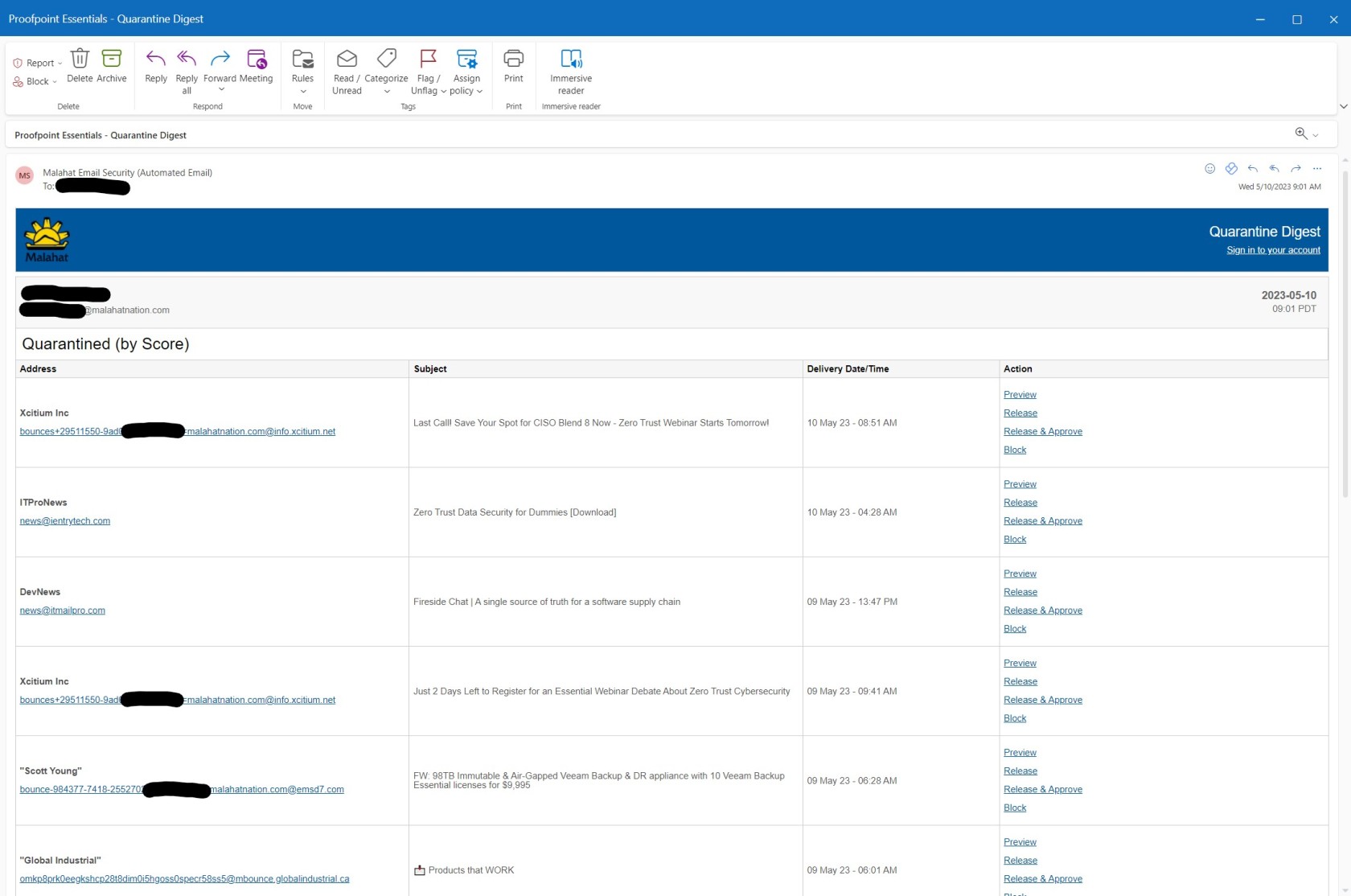Viewport: 1351px width, 896px height.
Task: Expand the zoom options chevron
Action: [1316, 135]
